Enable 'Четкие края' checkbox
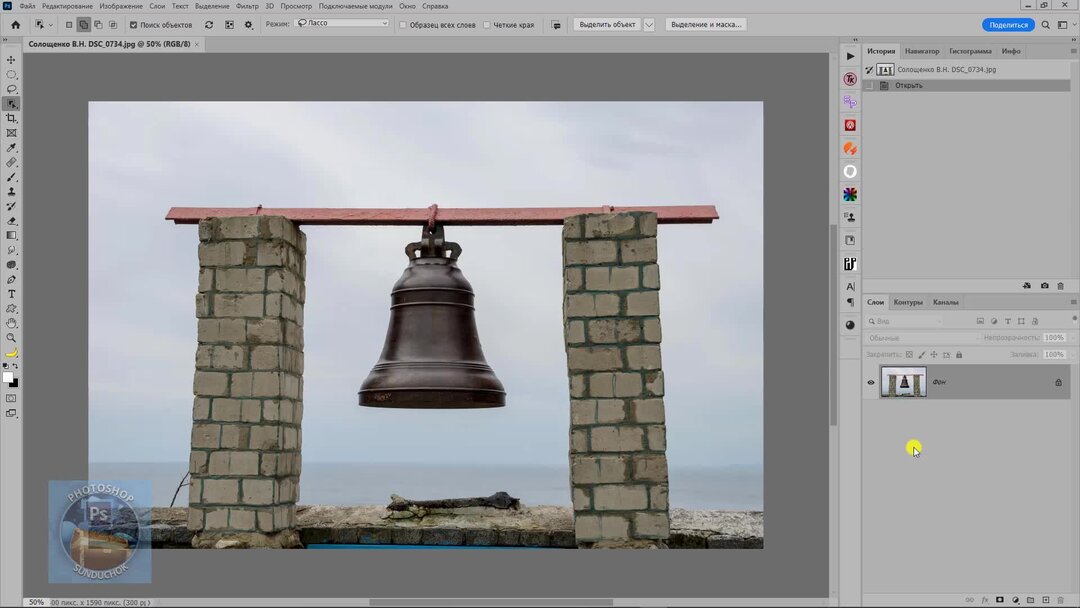The width and height of the screenshot is (1080, 608). [486, 25]
